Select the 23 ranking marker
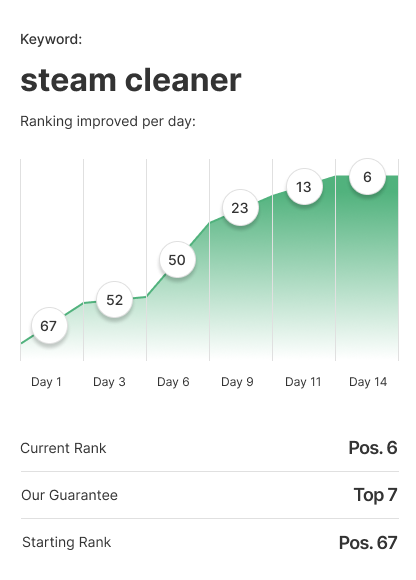The height and width of the screenshot is (580, 416). click(240, 208)
